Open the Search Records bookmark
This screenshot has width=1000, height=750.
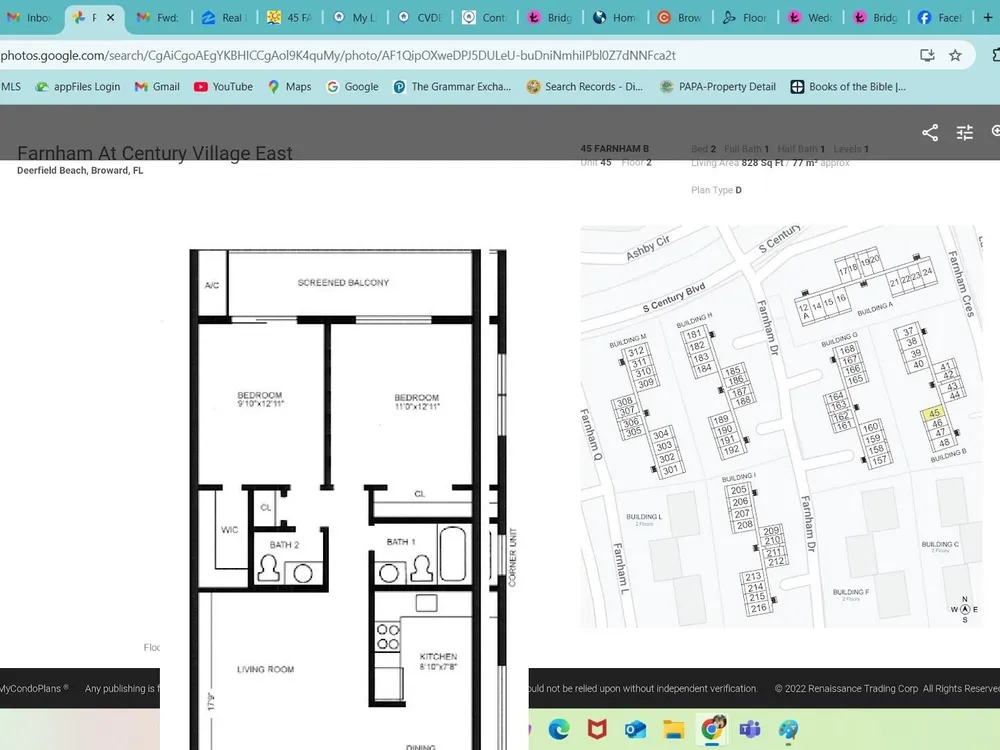[x=585, y=87]
